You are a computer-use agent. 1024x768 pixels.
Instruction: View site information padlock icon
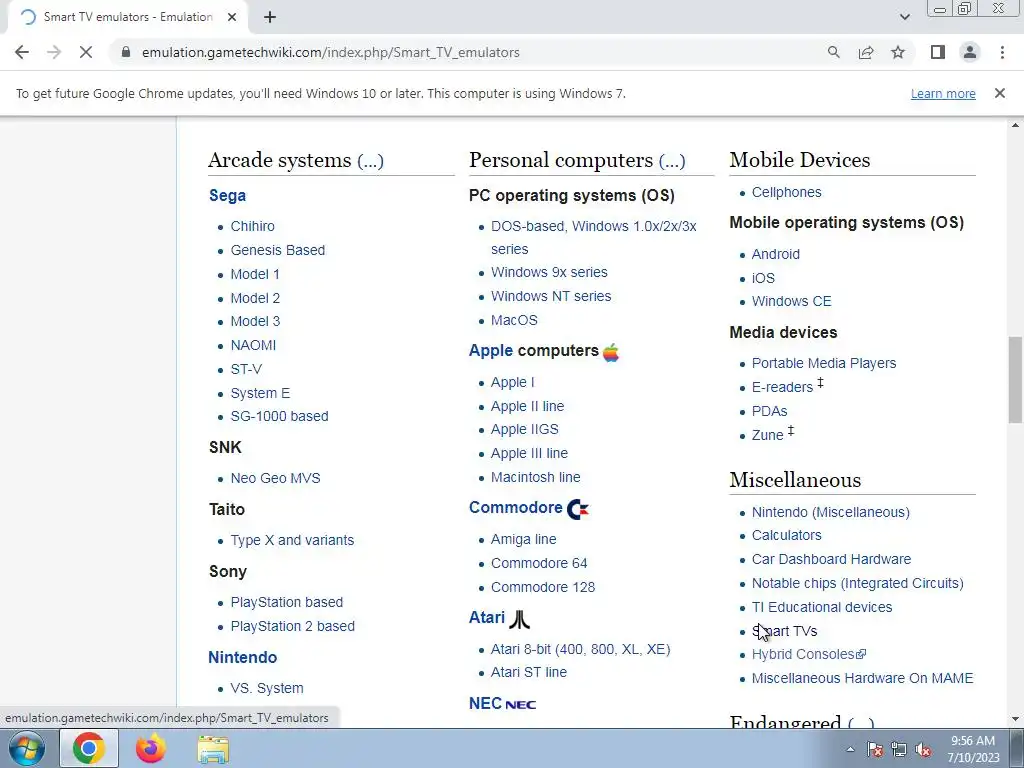126,52
